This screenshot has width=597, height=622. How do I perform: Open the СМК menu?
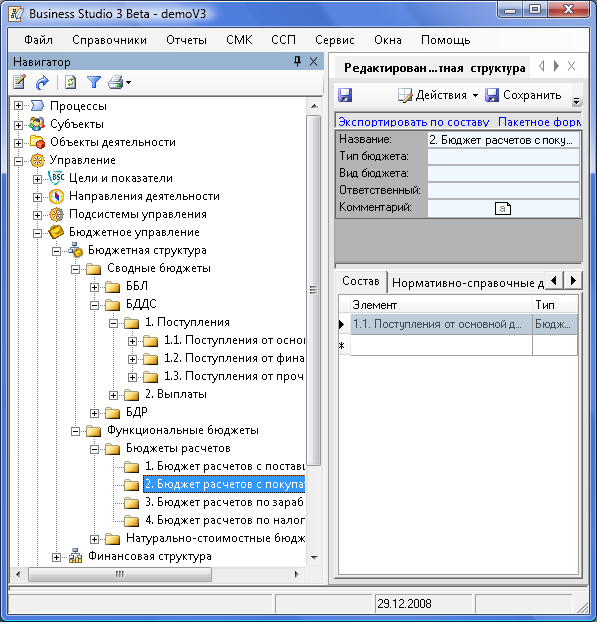(x=239, y=40)
